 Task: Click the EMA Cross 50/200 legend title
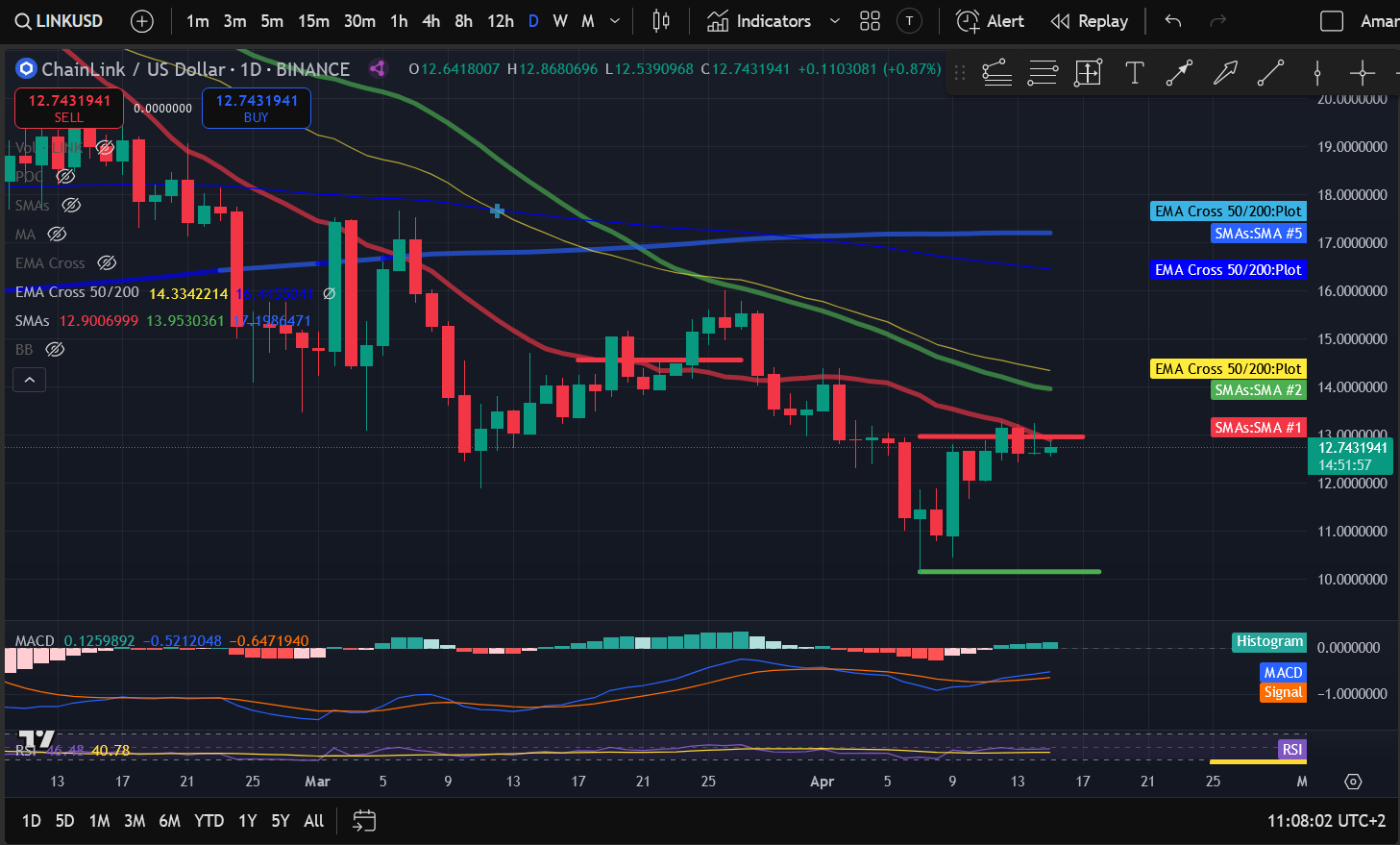coord(77,292)
